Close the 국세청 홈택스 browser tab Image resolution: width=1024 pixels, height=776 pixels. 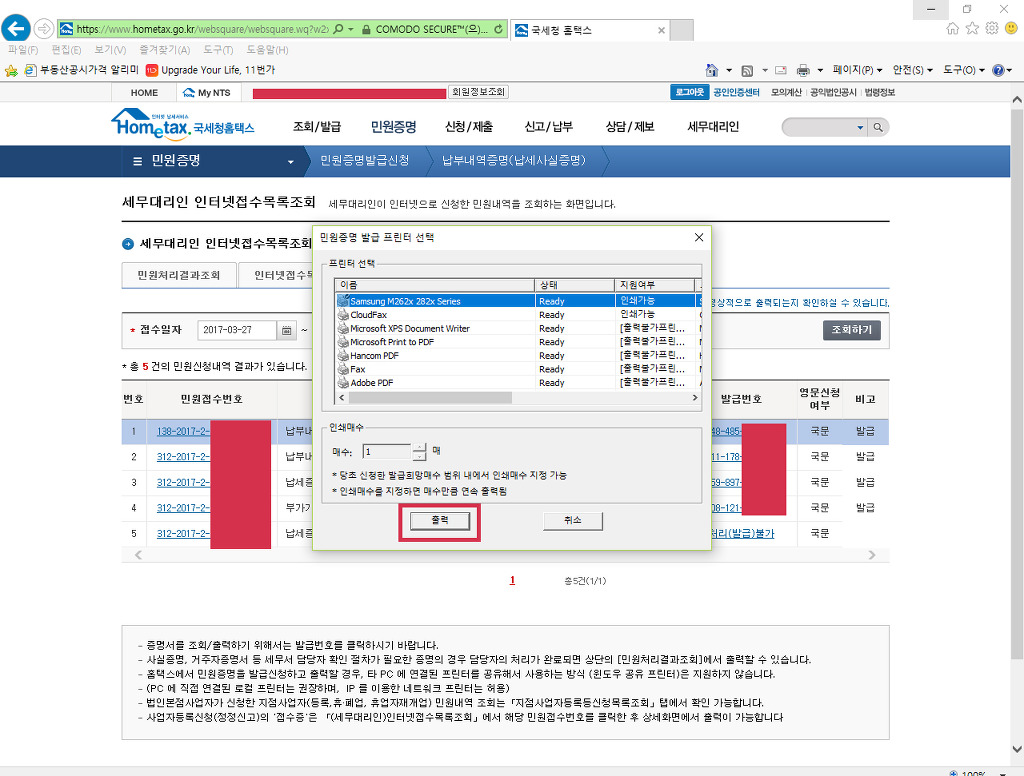click(x=662, y=30)
